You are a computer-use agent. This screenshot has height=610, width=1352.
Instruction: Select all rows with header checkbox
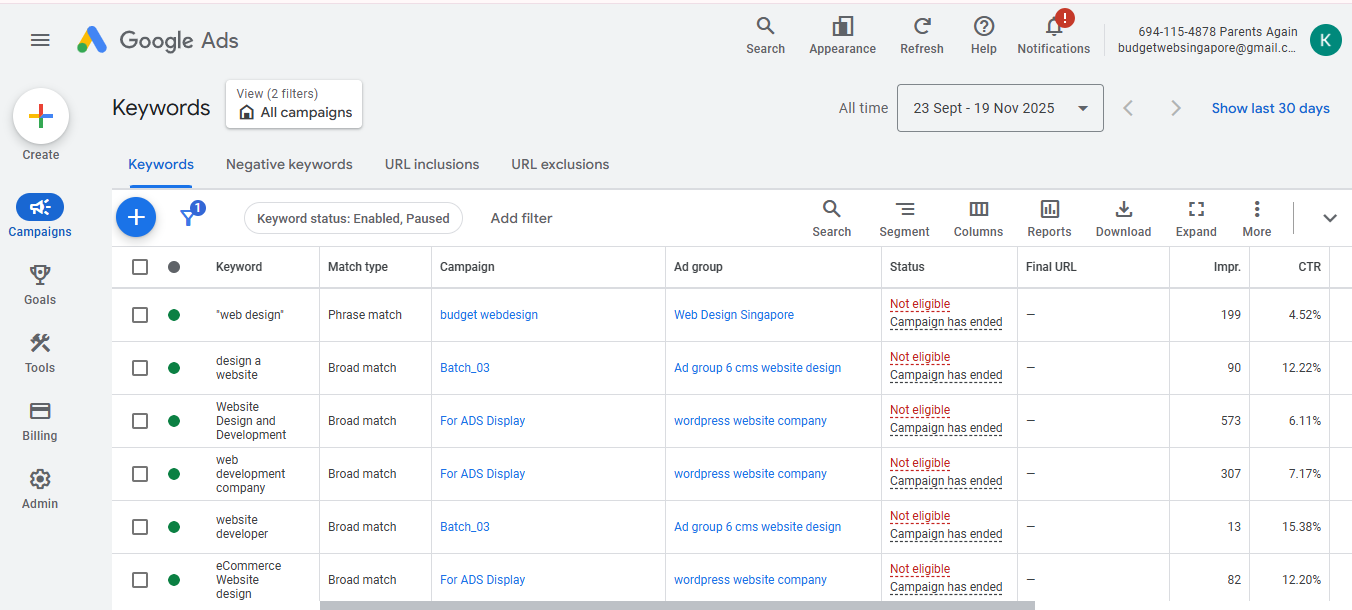coord(140,267)
